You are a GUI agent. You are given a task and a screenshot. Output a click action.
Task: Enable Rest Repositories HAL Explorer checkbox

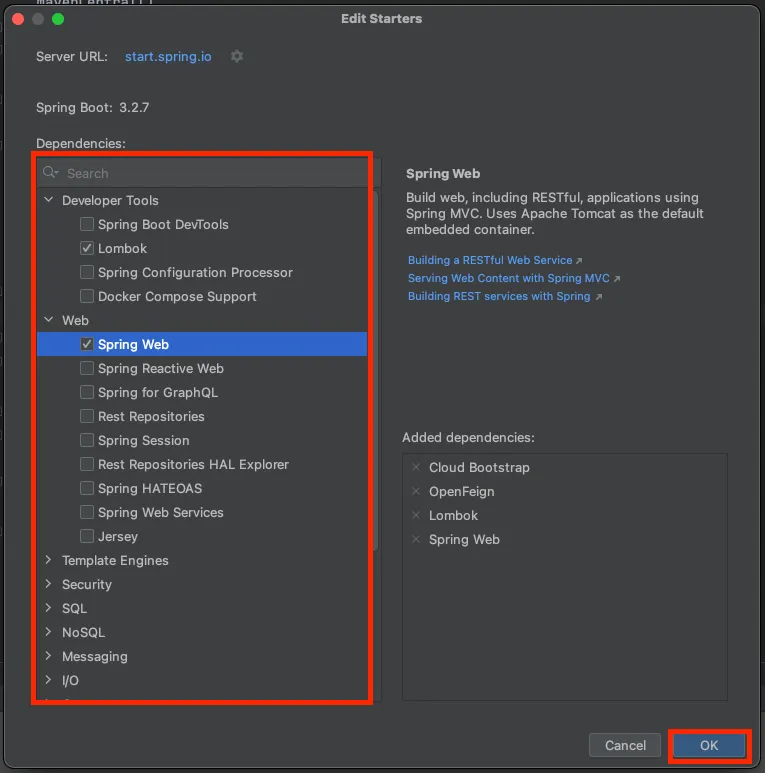87,464
